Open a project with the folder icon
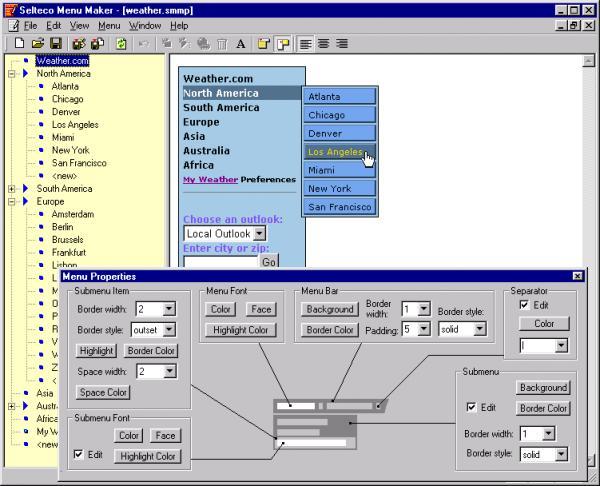This screenshot has width=600, height=486. [38, 43]
